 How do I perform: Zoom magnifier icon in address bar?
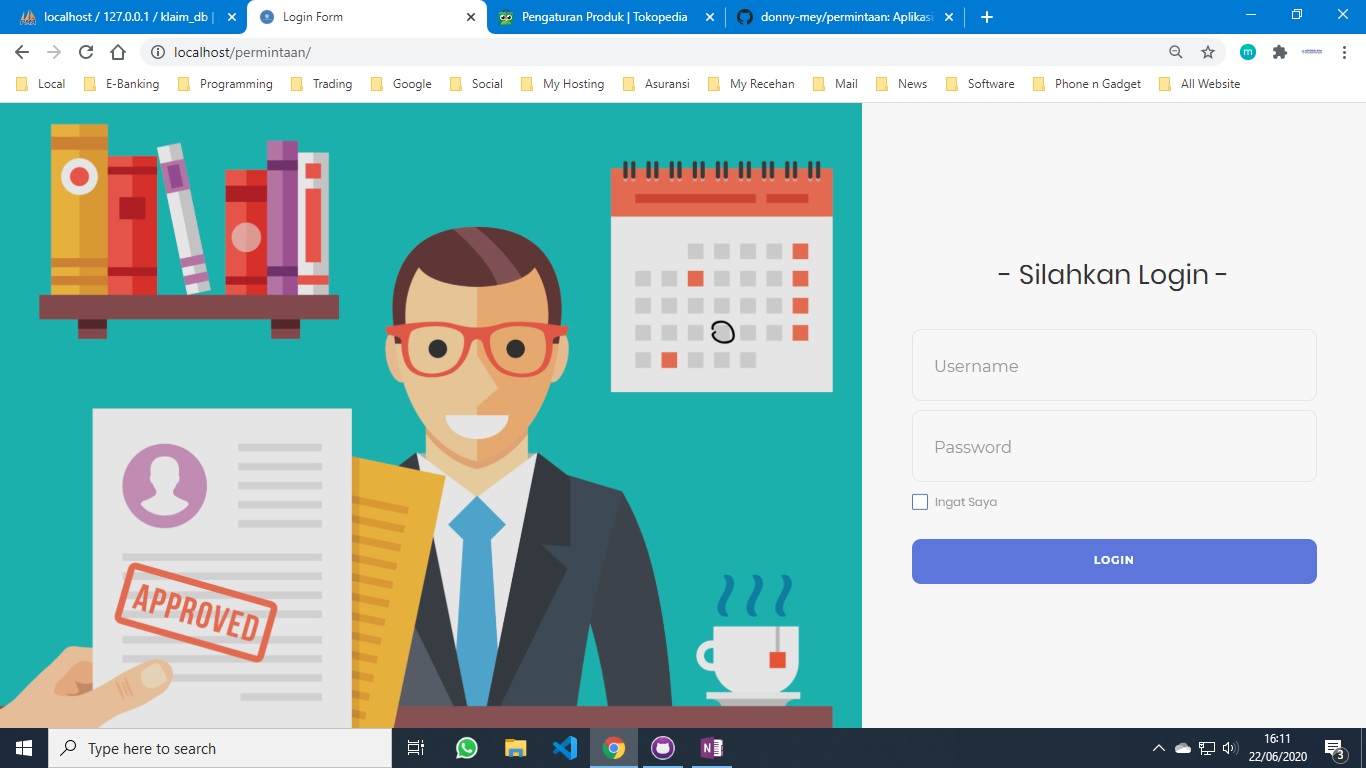pyautogui.click(x=1176, y=52)
